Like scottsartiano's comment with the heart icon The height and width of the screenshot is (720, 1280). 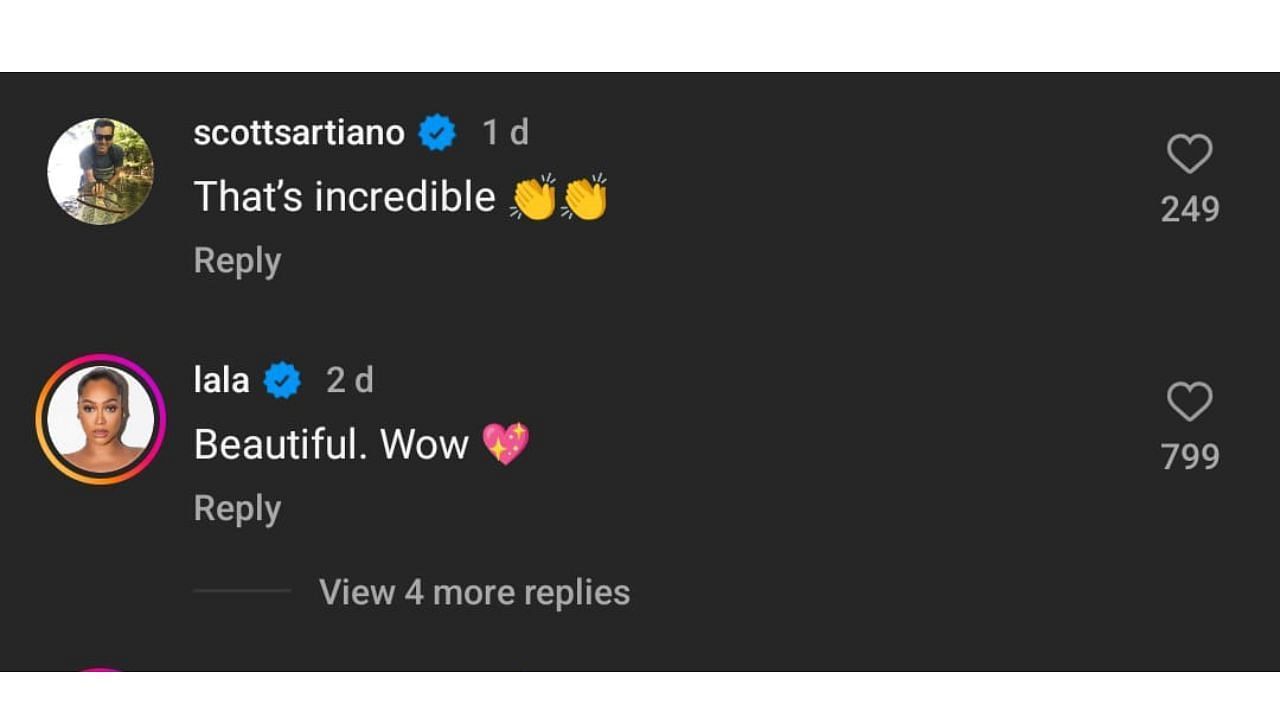coord(1189,154)
